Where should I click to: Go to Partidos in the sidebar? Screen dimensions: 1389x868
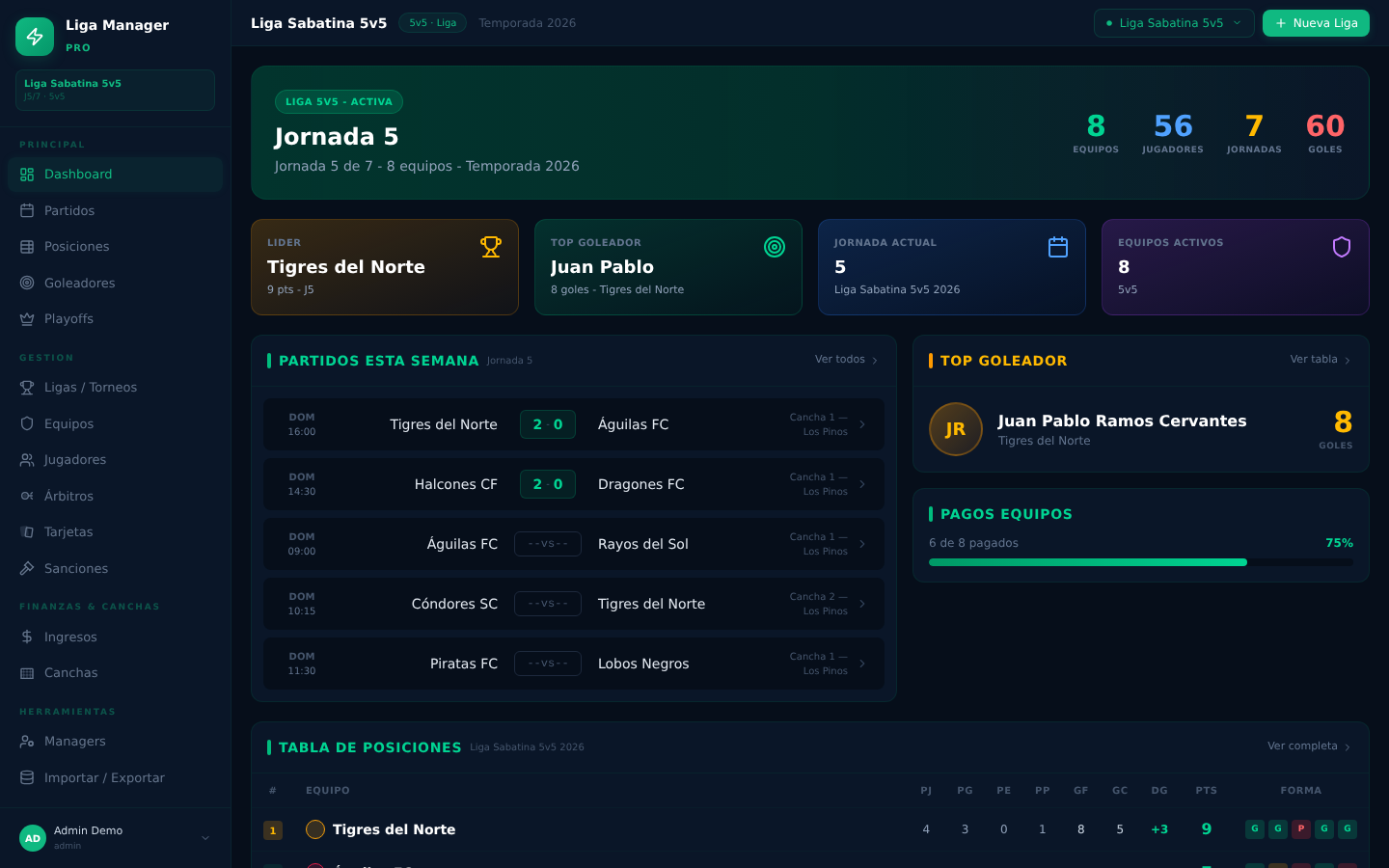tap(115, 210)
